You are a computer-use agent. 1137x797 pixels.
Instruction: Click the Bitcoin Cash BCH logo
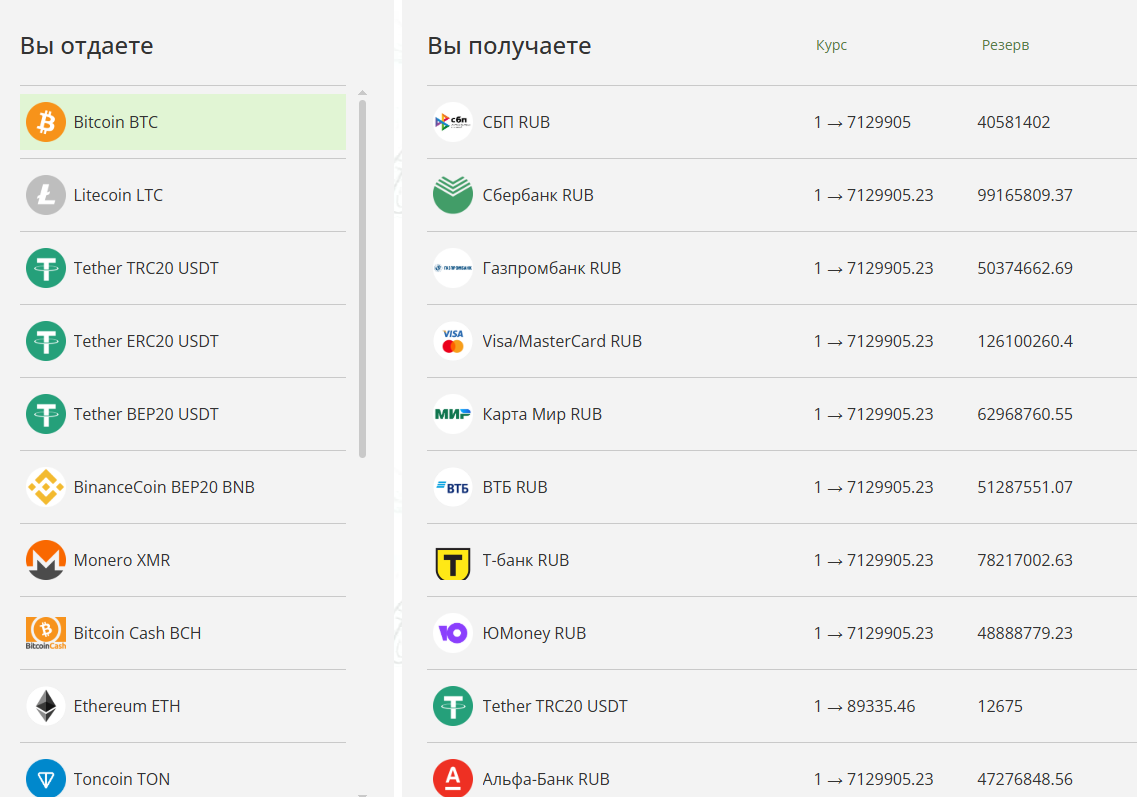coord(46,633)
